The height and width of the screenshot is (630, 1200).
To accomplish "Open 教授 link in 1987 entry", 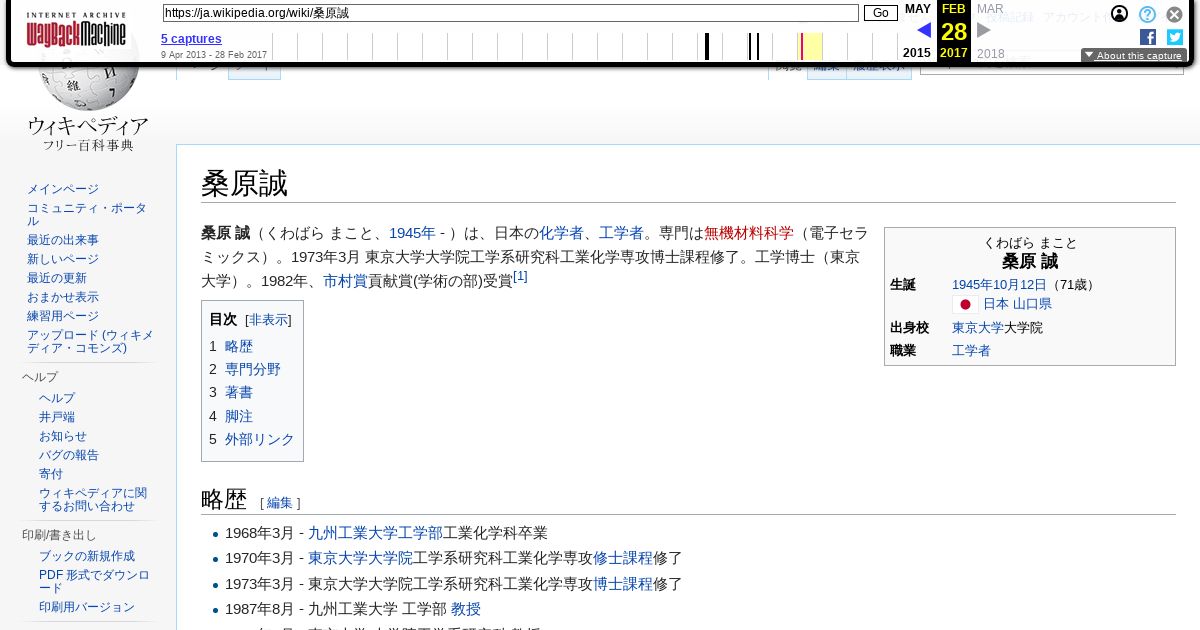I will click(x=466, y=609).
